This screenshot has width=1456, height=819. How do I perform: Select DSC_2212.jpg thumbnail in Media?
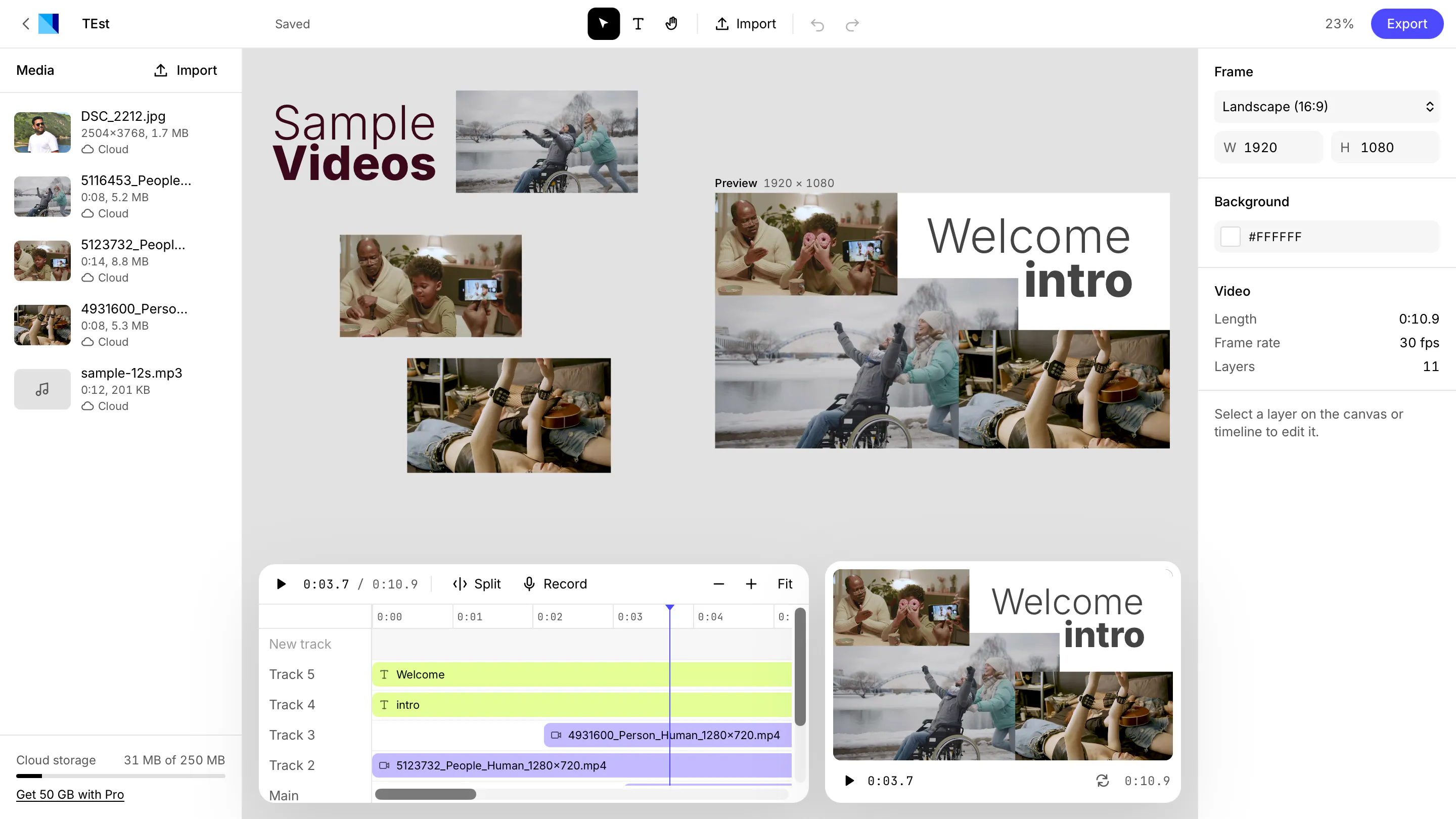pyautogui.click(x=42, y=132)
